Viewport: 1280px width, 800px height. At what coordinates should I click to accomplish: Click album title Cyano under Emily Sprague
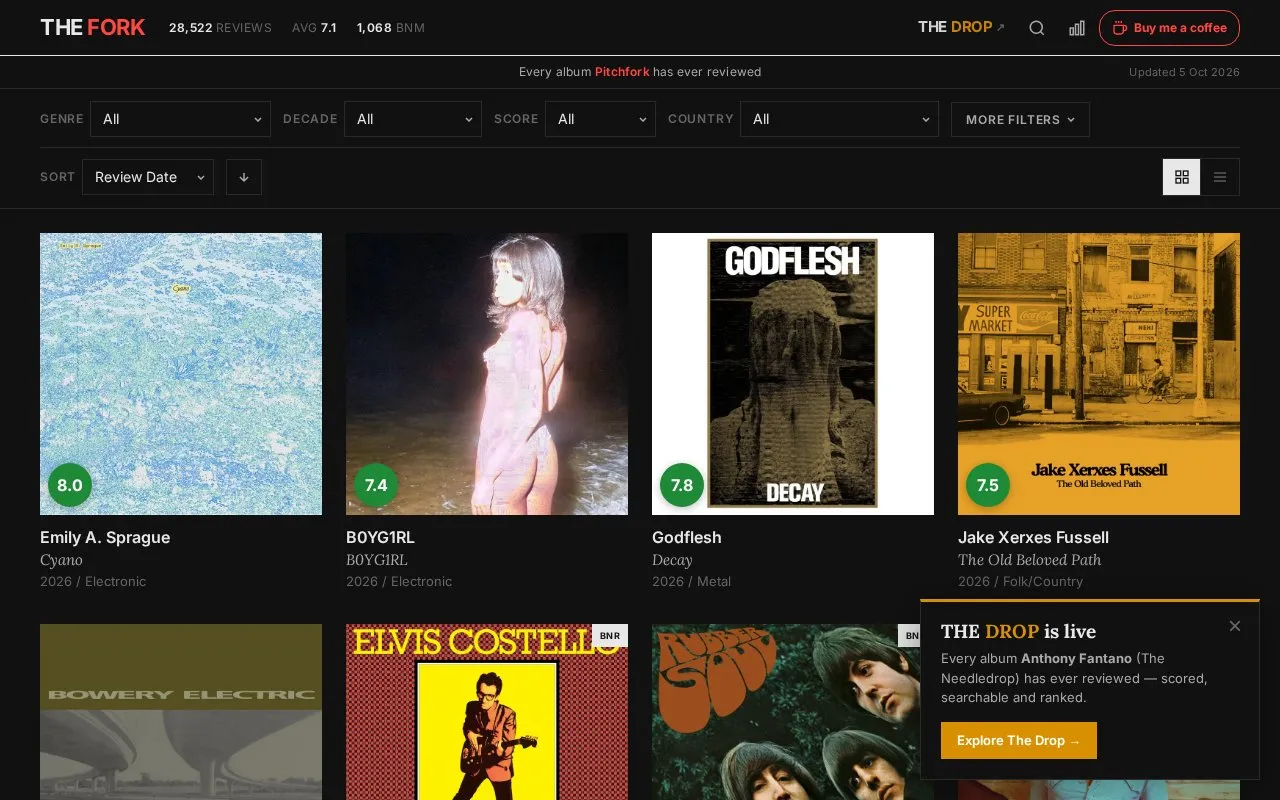point(61,560)
